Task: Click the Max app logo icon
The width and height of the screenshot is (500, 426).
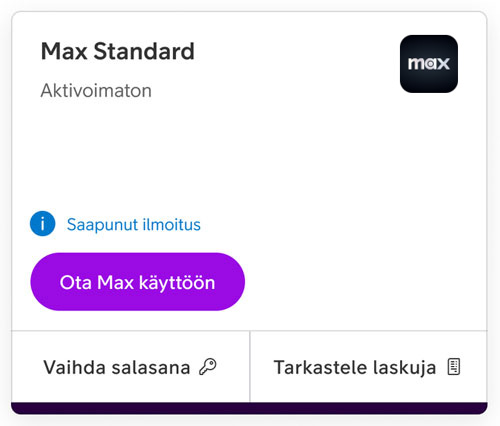Action: tap(429, 64)
